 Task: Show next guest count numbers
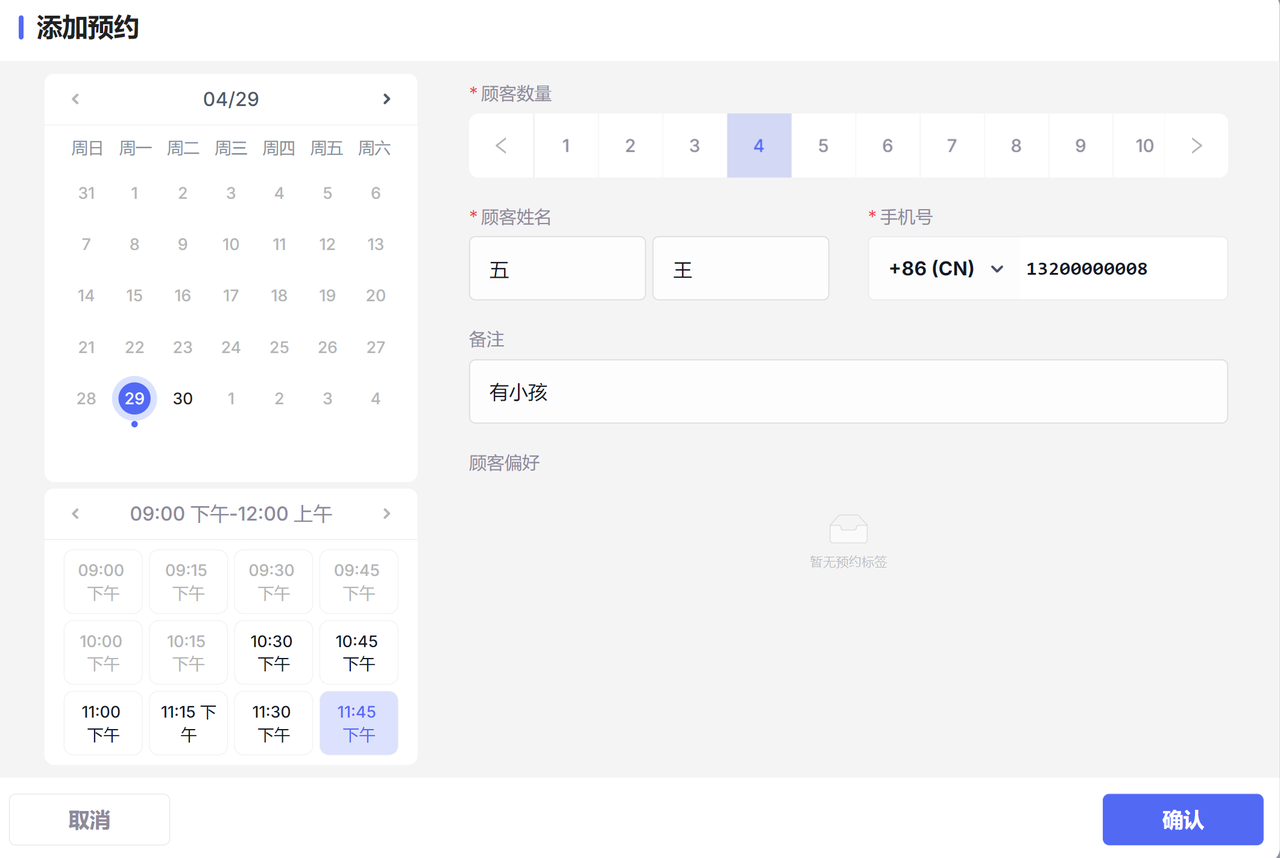tap(1197, 146)
